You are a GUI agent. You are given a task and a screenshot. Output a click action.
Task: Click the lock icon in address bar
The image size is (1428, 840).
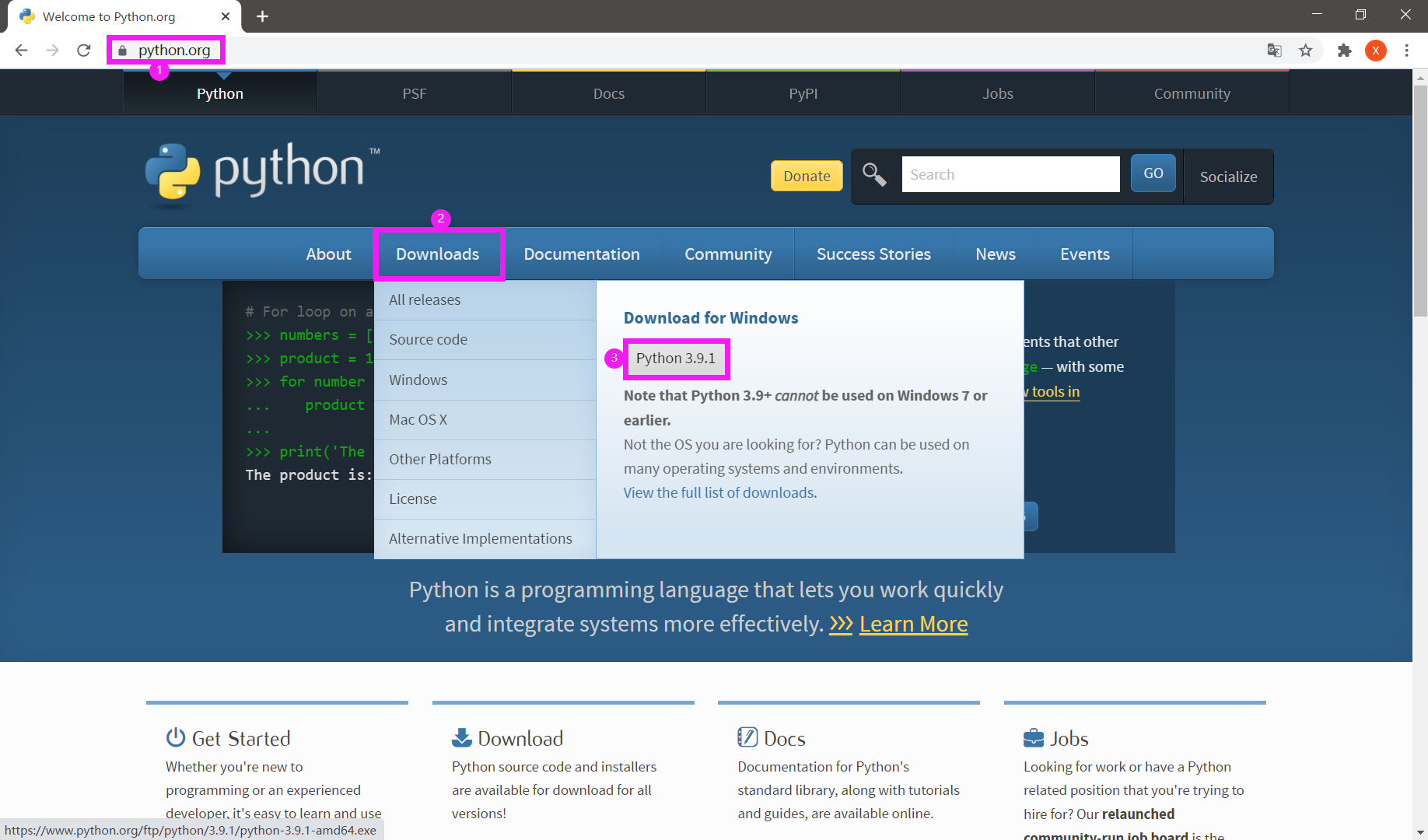[x=122, y=51]
